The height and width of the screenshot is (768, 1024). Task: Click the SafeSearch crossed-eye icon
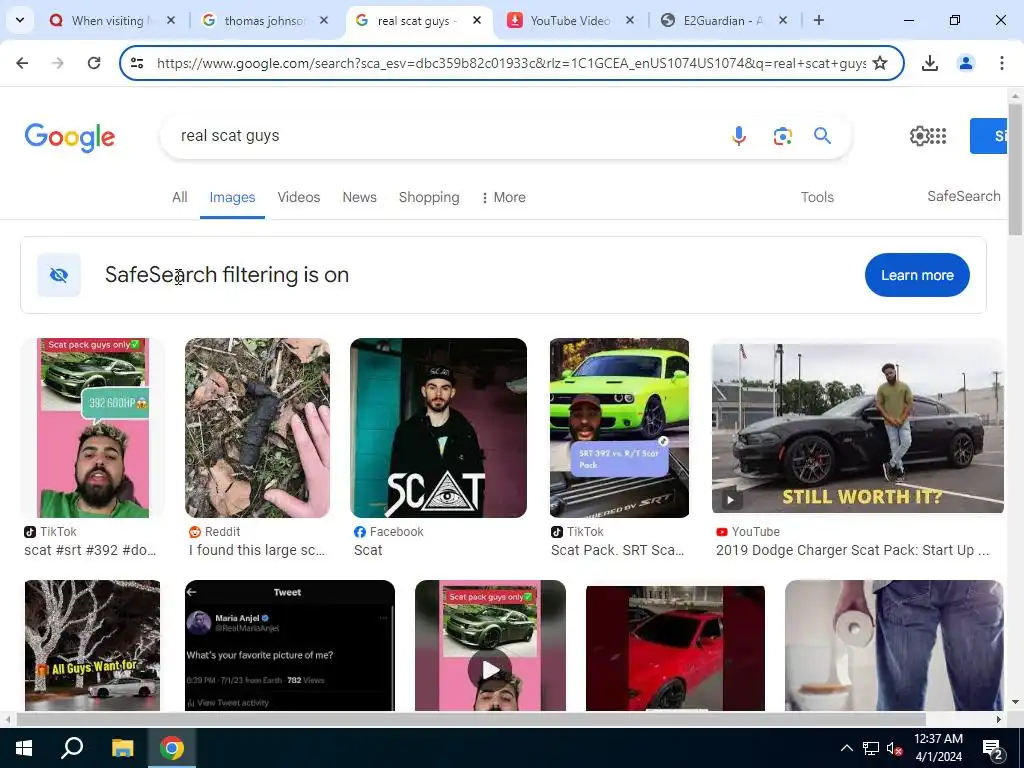[x=59, y=275]
